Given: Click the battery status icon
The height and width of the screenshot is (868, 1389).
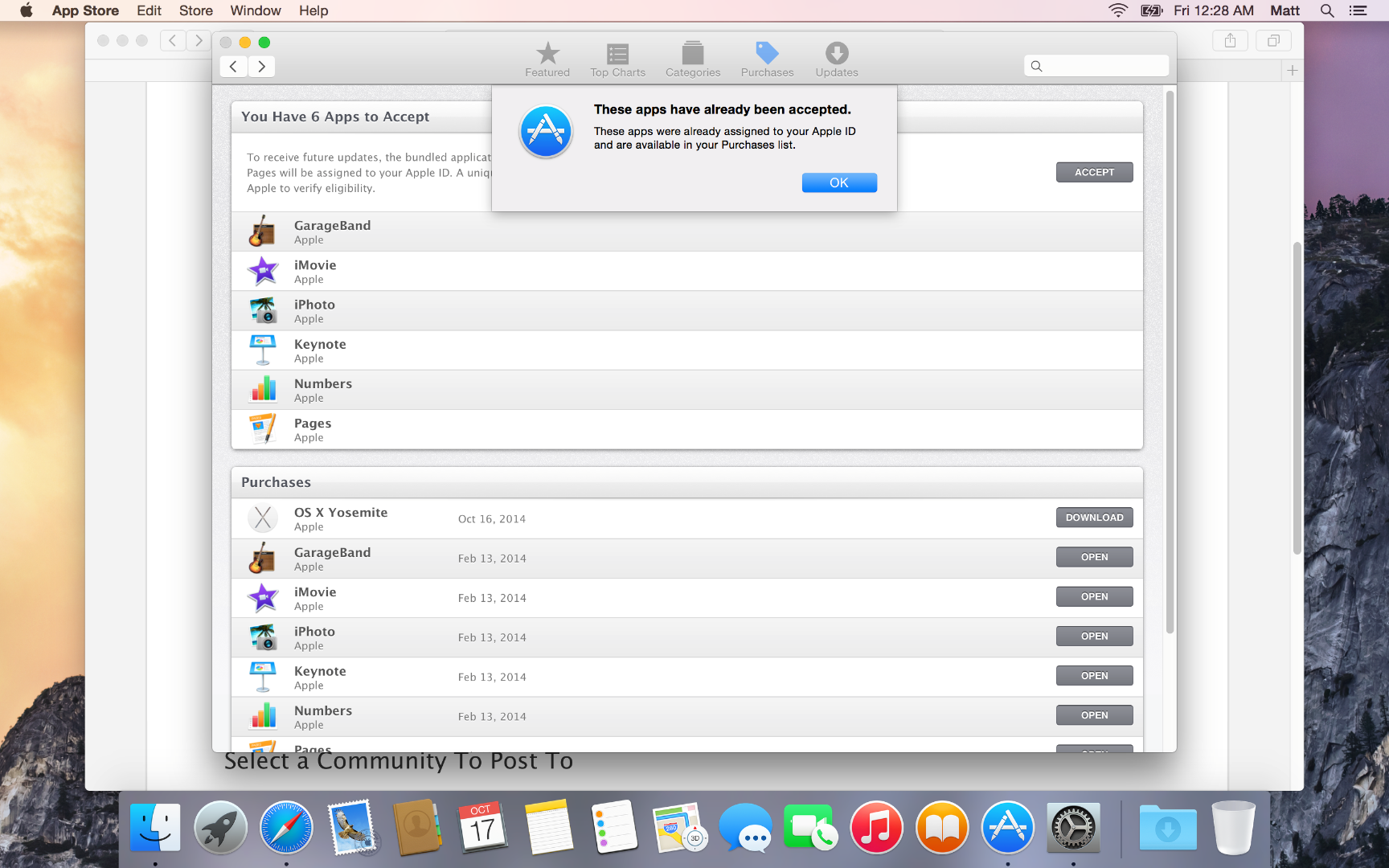Looking at the screenshot, I should click(1152, 10).
